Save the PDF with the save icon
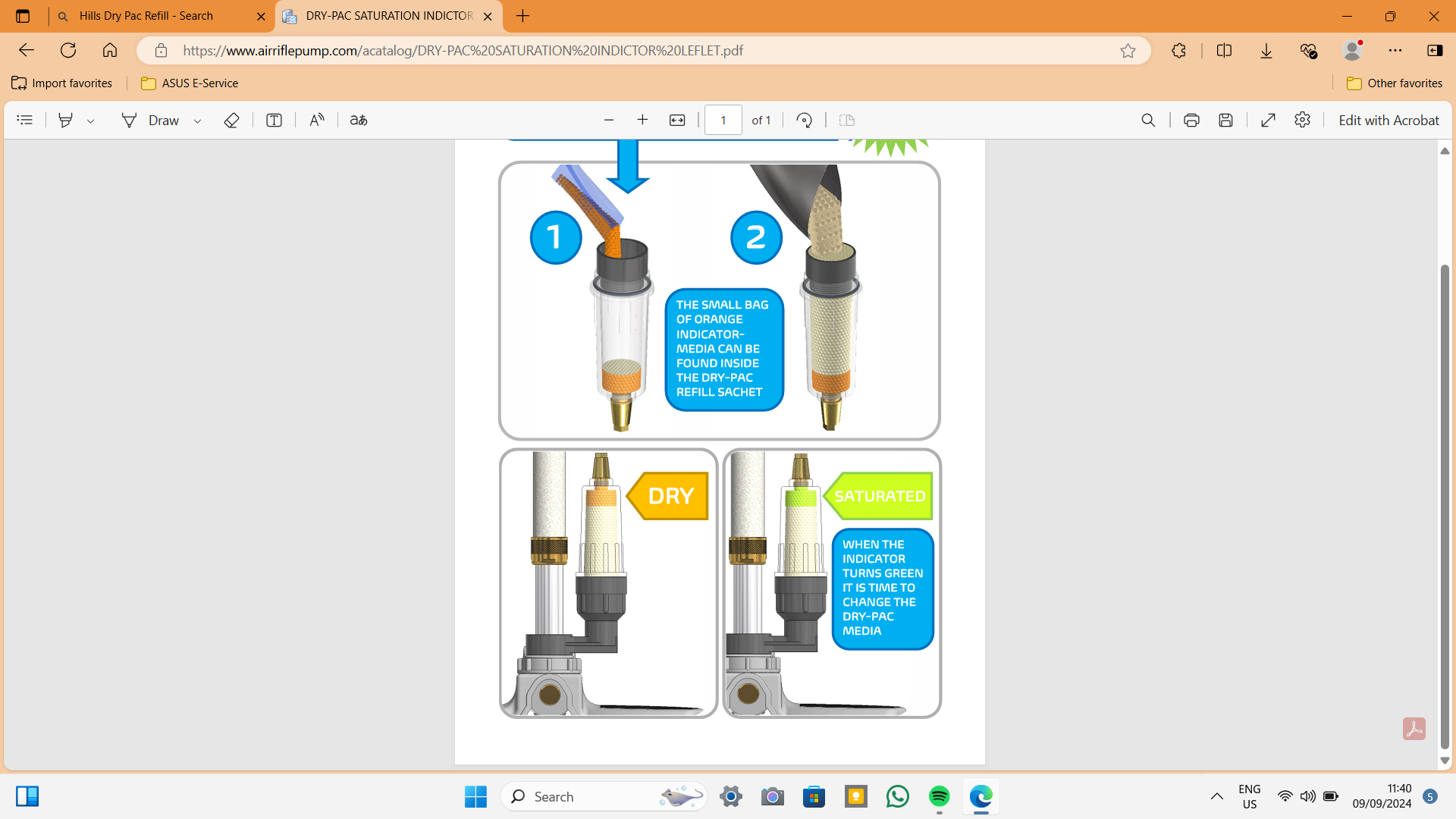Viewport: 1456px width, 819px height. click(x=1225, y=120)
